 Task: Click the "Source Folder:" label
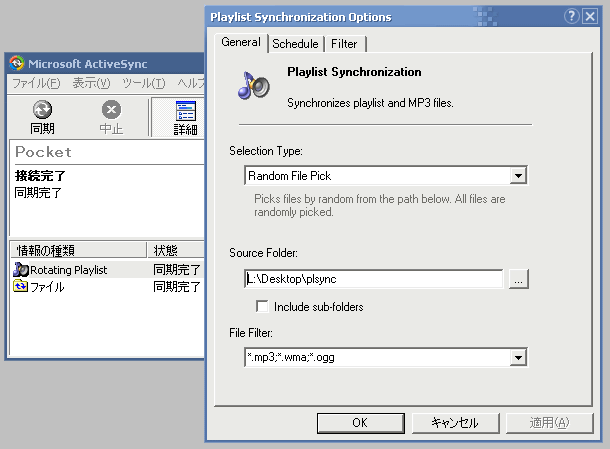coord(263,253)
